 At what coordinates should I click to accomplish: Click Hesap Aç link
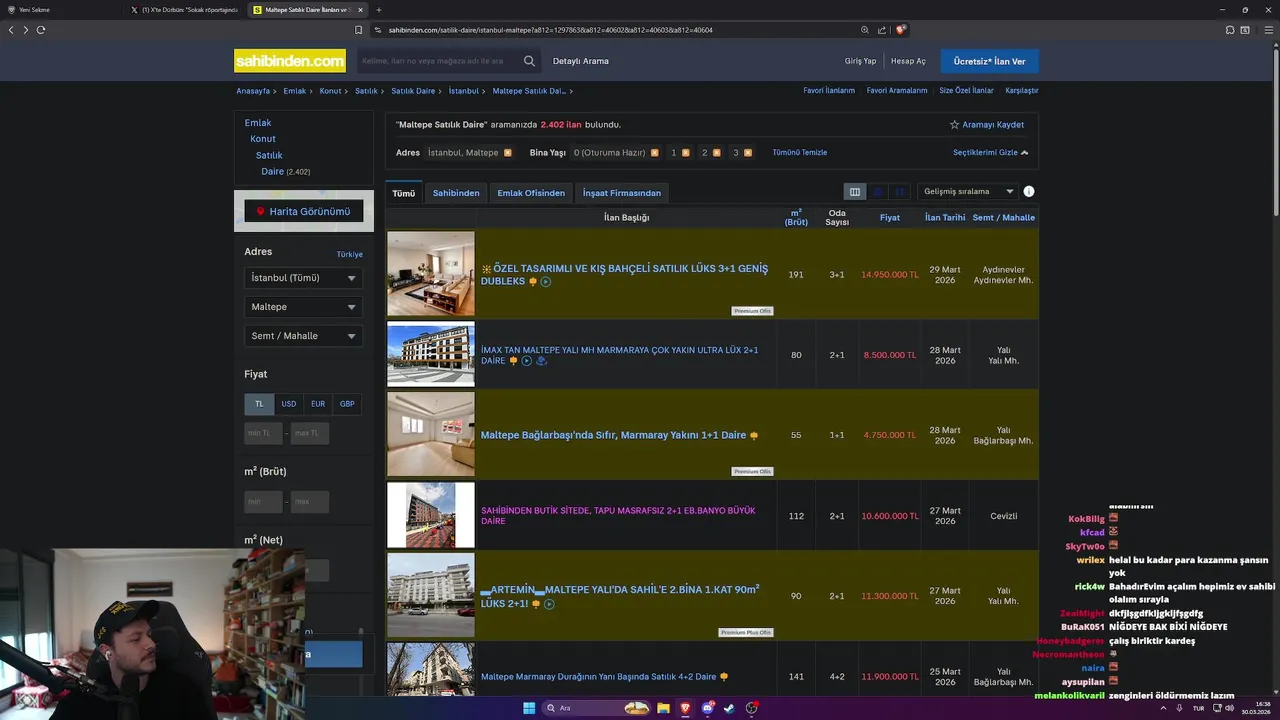click(x=908, y=61)
